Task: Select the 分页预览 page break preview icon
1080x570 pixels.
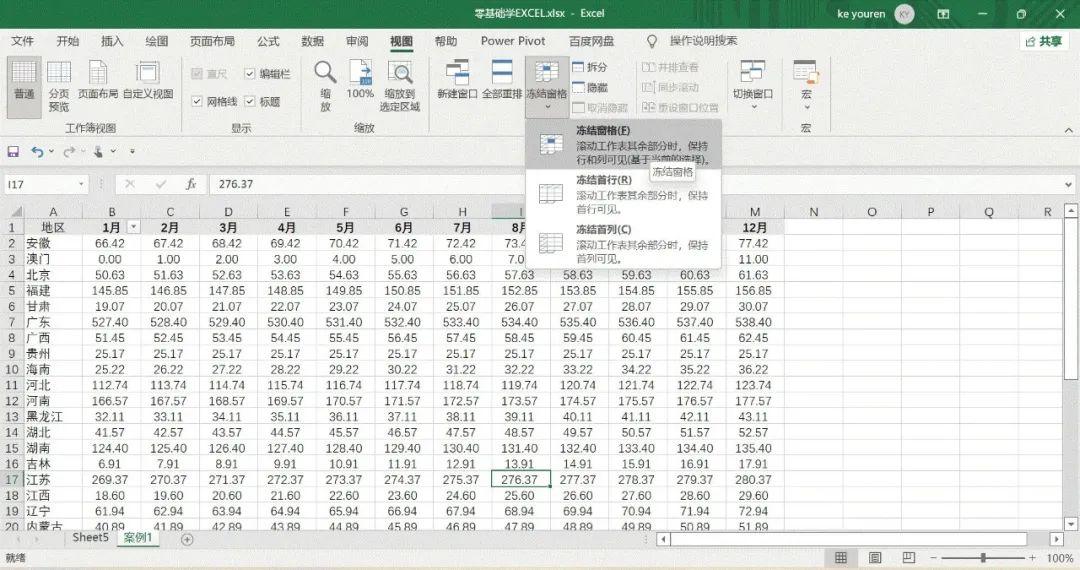Action: pyautogui.click(x=59, y=86)
